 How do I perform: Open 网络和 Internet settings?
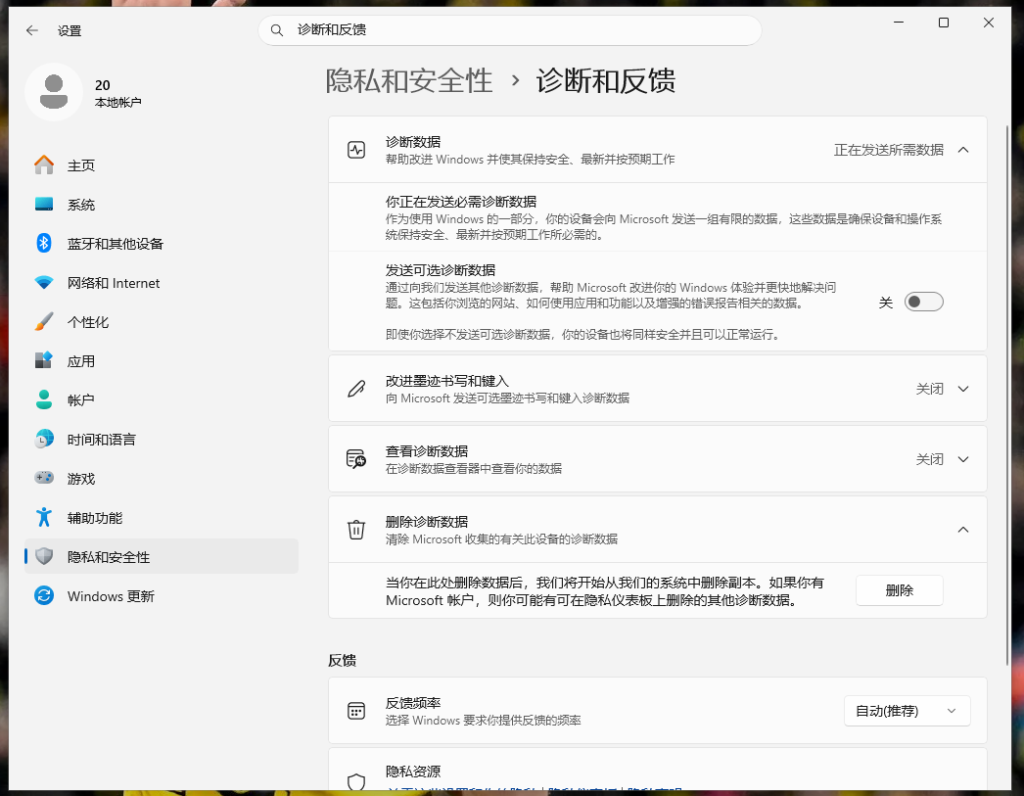tap(161, 282)
